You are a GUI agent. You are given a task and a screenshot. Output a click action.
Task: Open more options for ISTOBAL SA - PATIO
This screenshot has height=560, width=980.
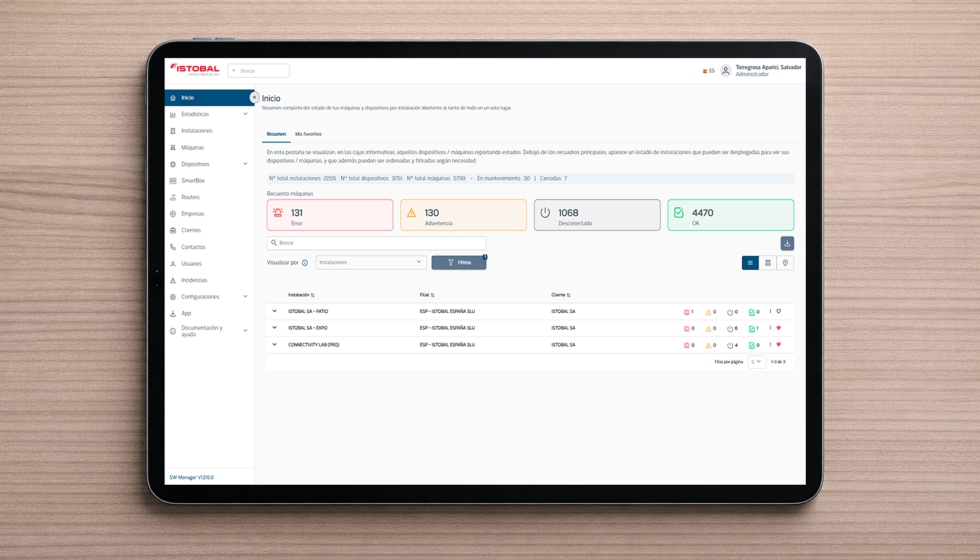click(x=770, y=311)
